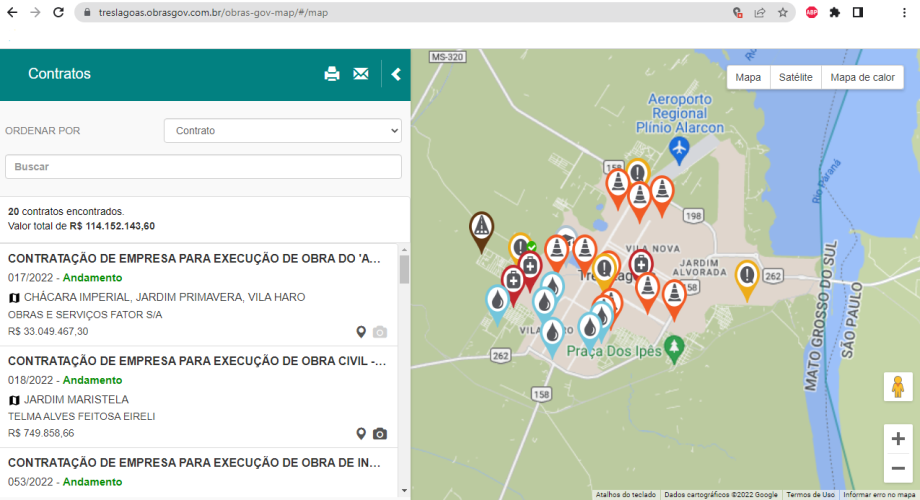This screenshot has height=500, width=920.
Task: Open photos camera icon for contract 018/2022
Action: (x=380, y=434)
